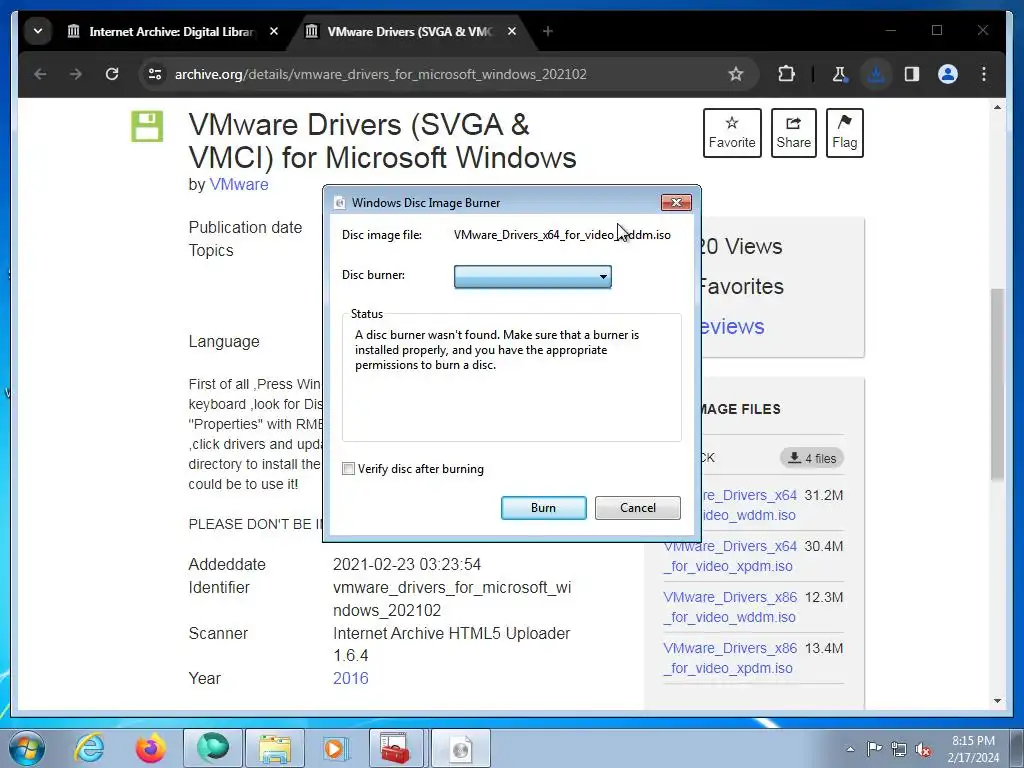The height and width of the screenshot is (768, 1024).
Task: Click the Disc Image Burner title icon
Action: (x=340, y=203)
